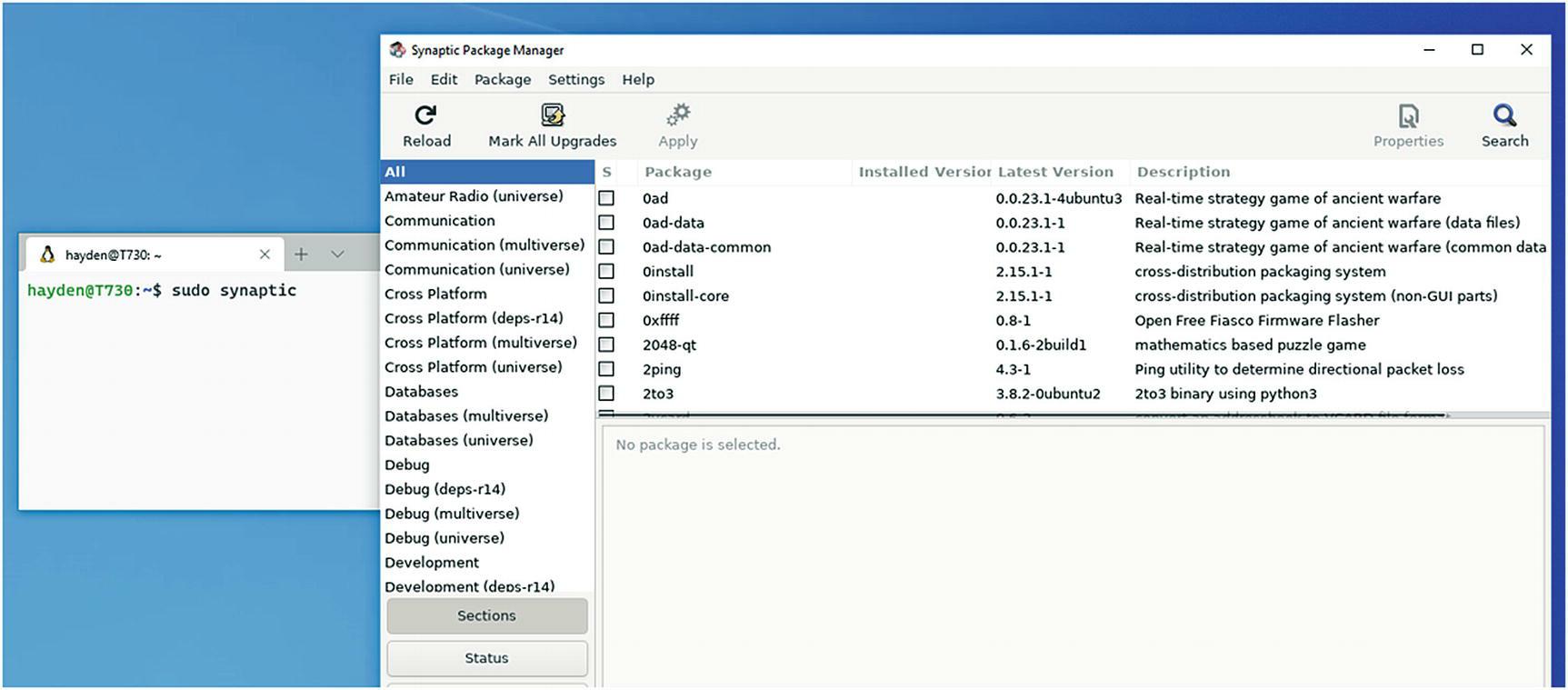Open the Package menu
The height and width of the screenshot is (690, 1568).
click(x=503, y=80)
